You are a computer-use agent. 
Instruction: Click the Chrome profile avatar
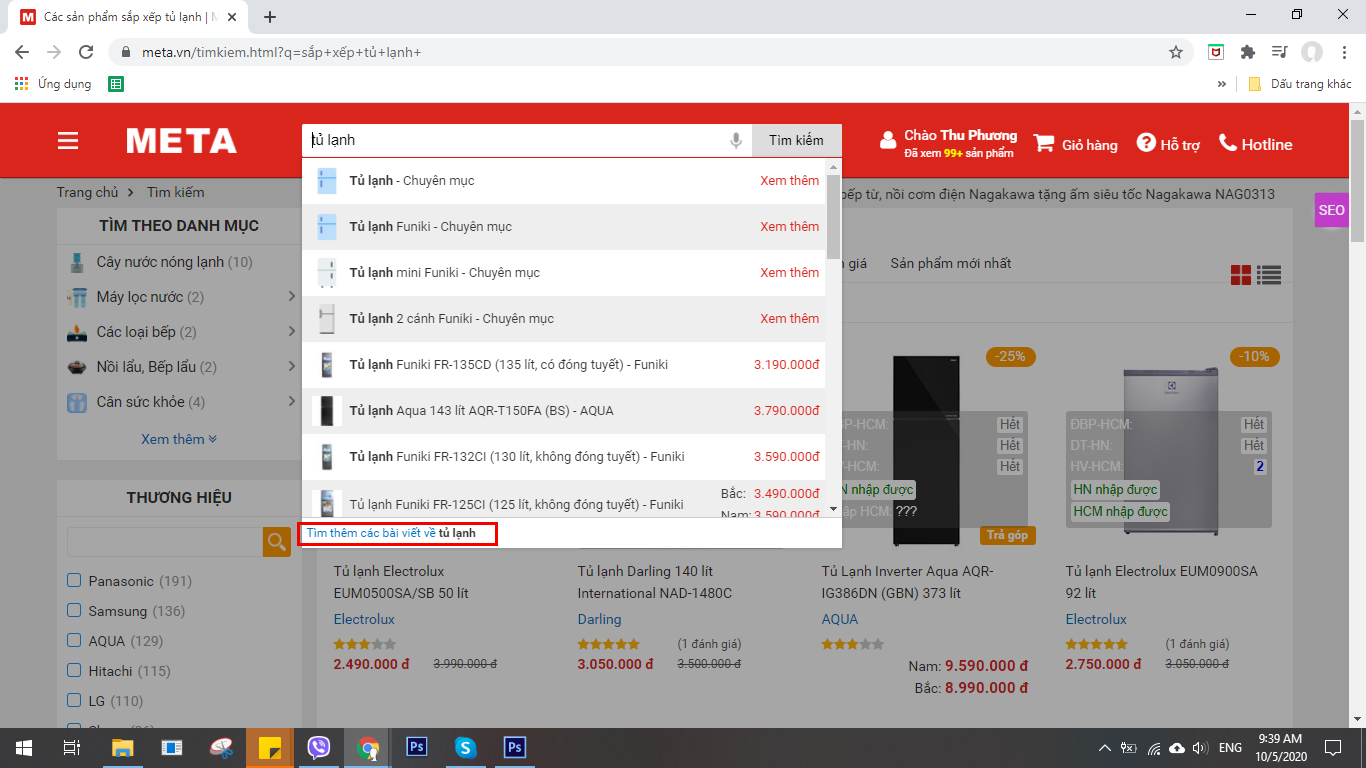1311,52
